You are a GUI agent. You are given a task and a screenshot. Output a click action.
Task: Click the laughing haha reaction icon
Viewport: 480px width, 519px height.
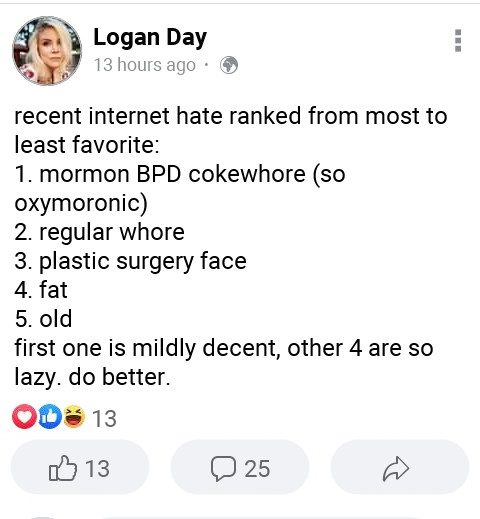[74, 417]
